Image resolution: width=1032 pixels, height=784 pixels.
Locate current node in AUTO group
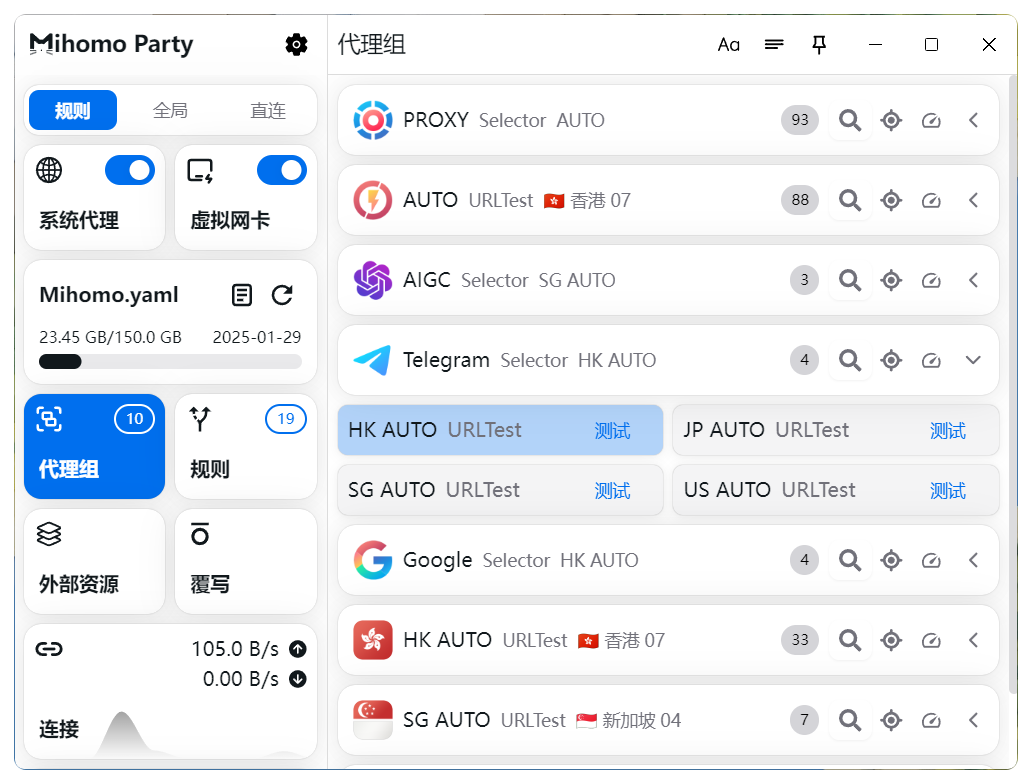[x=891, y=200]
